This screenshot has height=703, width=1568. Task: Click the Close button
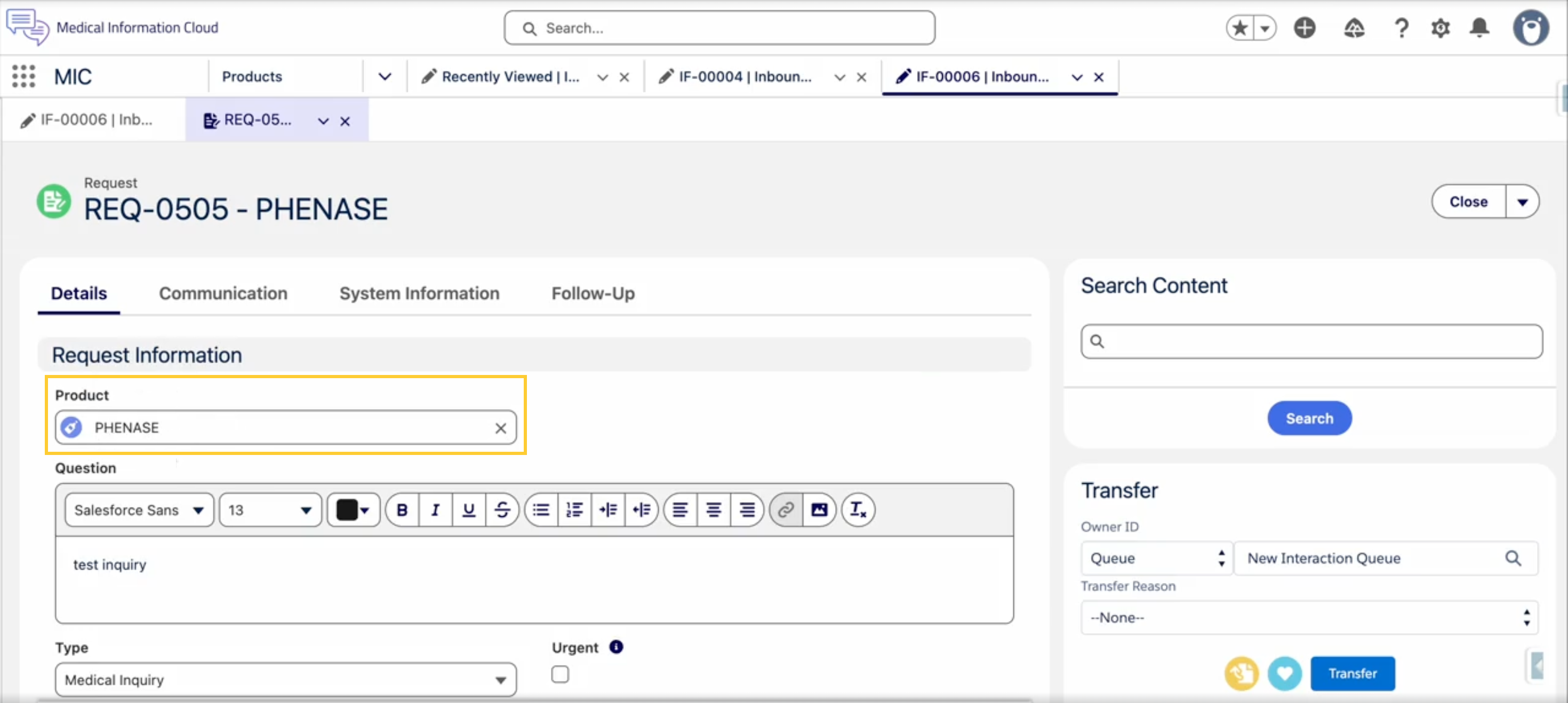click(1468, 202)
